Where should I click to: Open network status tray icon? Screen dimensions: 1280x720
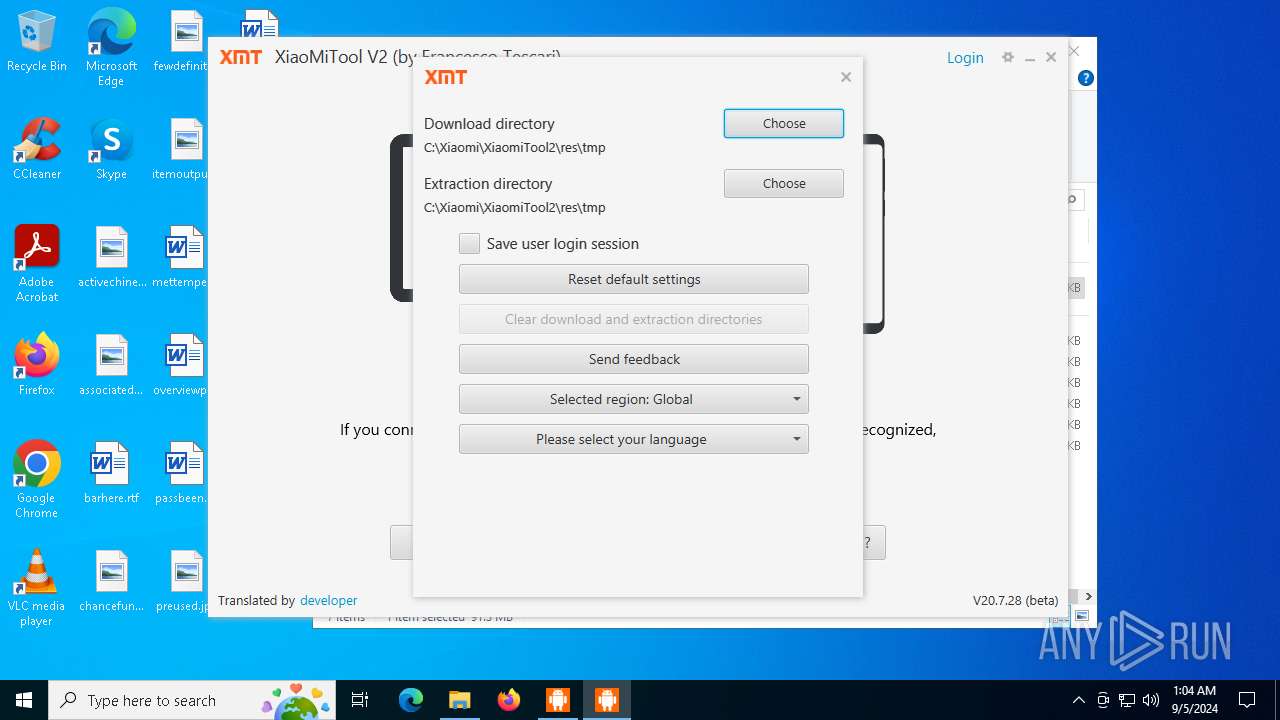coord(1127,700)
